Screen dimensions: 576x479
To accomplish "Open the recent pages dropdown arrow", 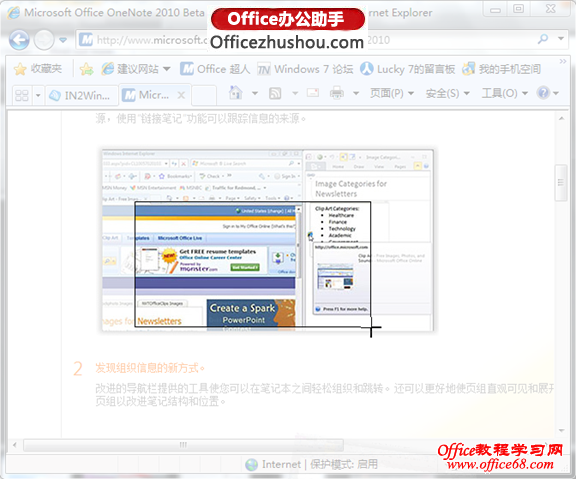I will 63,40.
